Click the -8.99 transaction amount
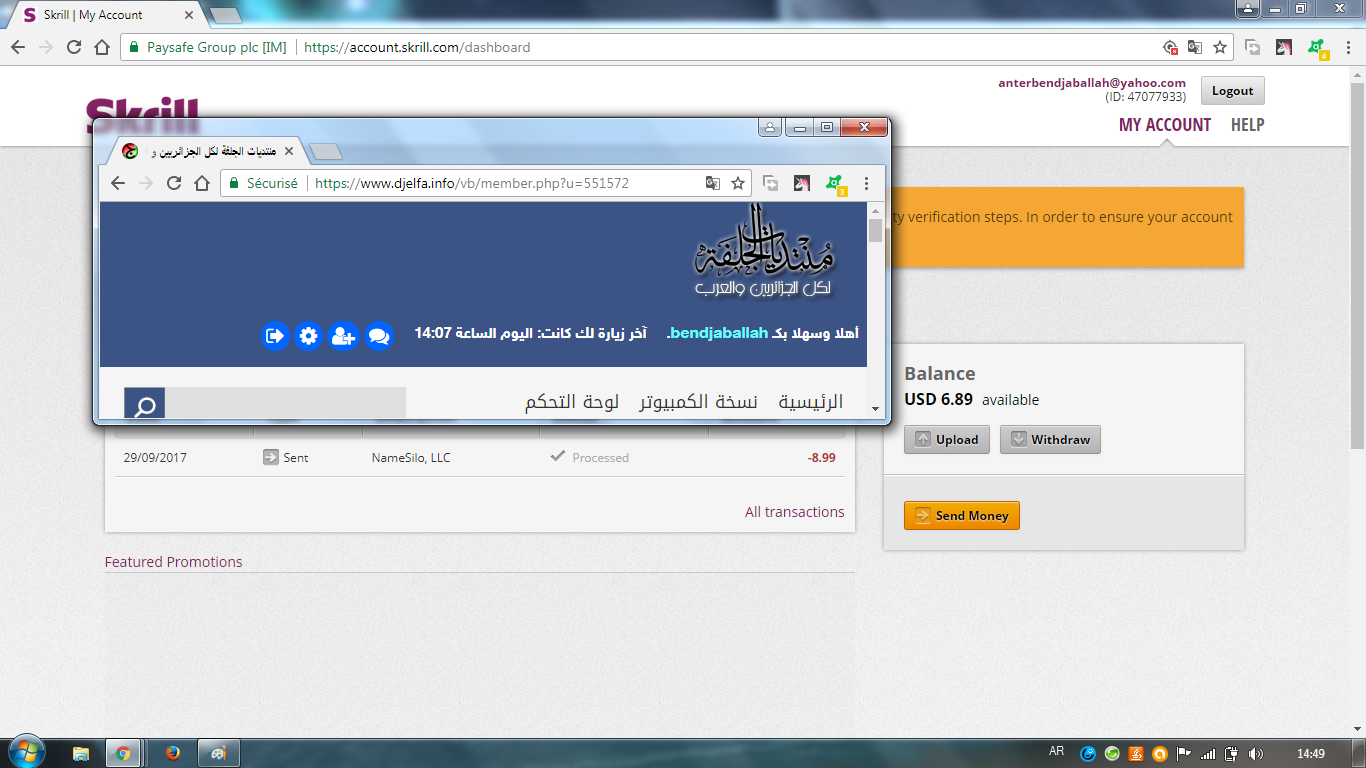The height and width of the screenshot is (768, 1366). click(x=821, y=457)
